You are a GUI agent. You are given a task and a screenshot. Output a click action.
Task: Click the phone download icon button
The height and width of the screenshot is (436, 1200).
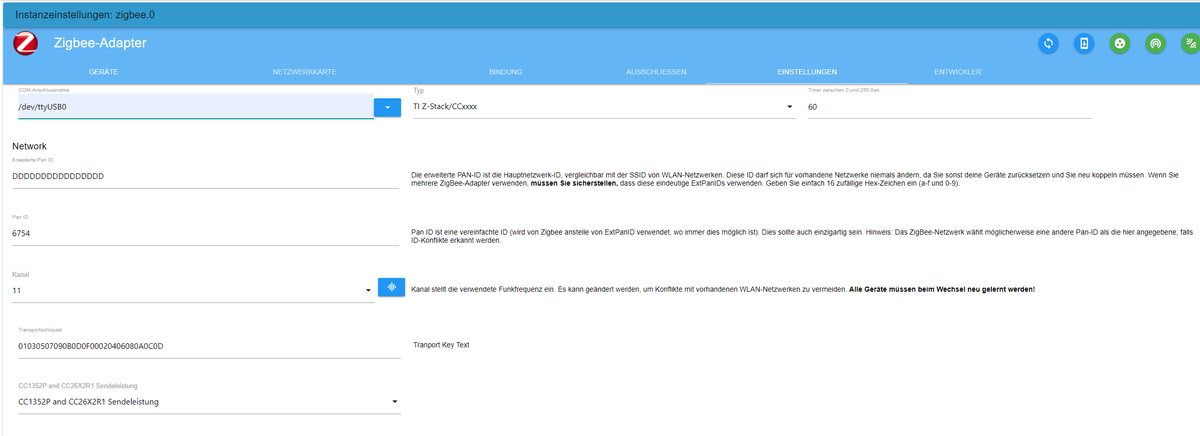tap(1084, 44)
